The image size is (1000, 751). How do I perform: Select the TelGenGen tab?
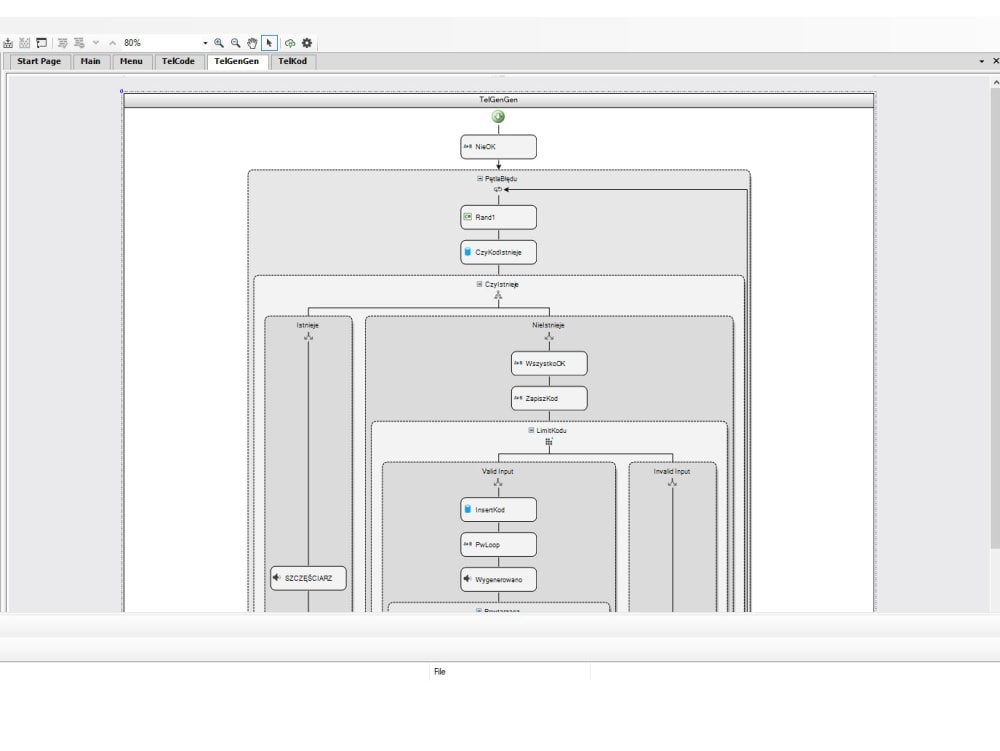(237, 61)
